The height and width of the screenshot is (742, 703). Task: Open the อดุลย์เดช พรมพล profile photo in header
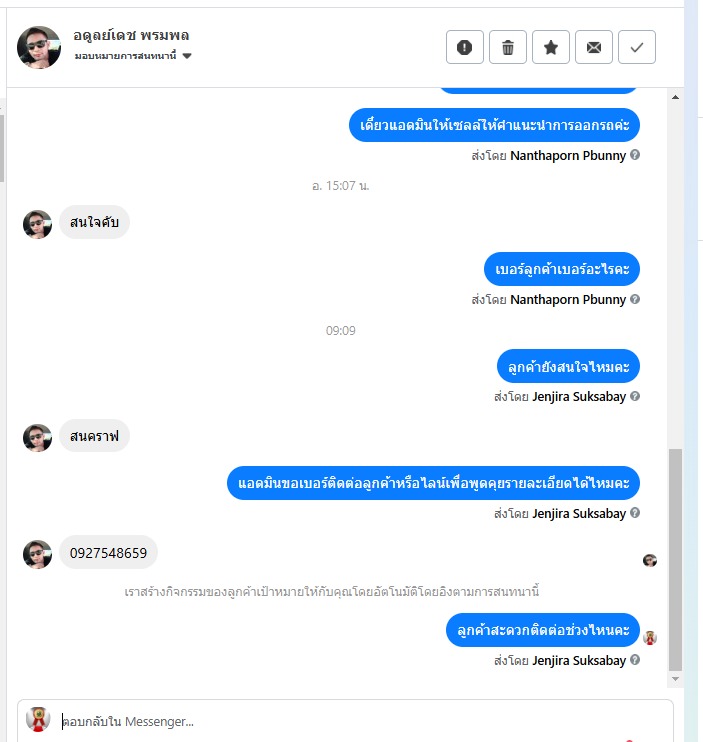point(39,47)
